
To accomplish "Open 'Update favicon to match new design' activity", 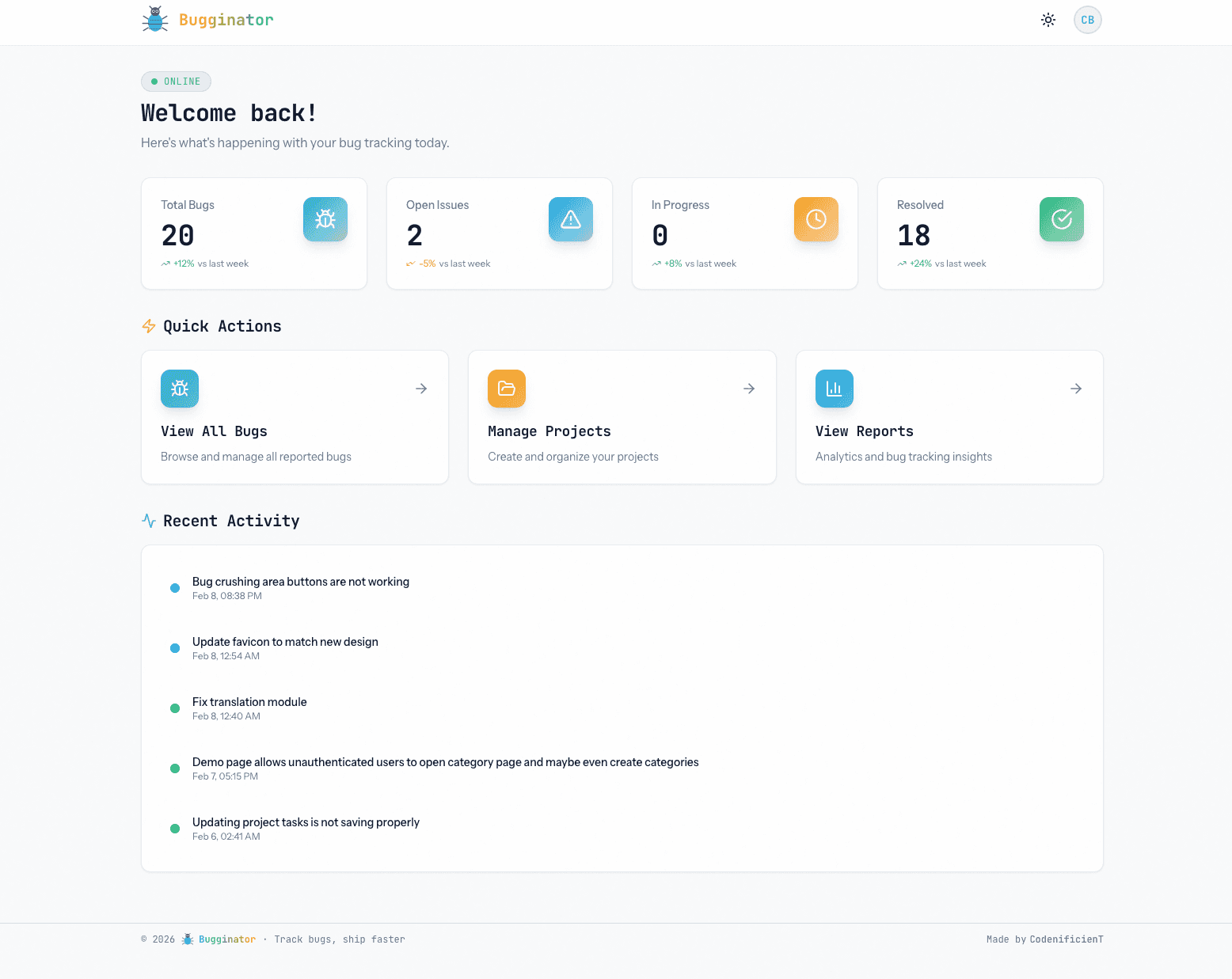I will click(x=285, y=642).
